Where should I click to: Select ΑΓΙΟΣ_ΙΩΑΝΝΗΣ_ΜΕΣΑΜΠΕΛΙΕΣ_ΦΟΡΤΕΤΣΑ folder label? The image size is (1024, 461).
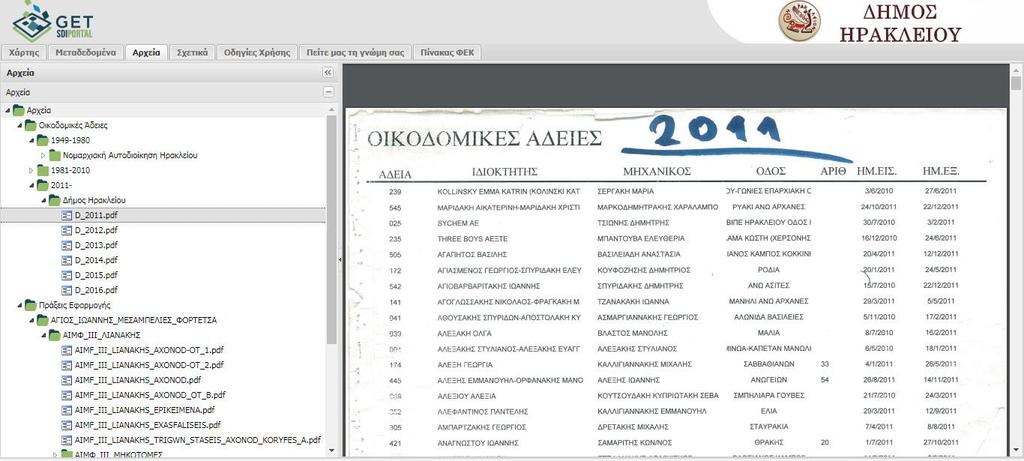point(134,320)
